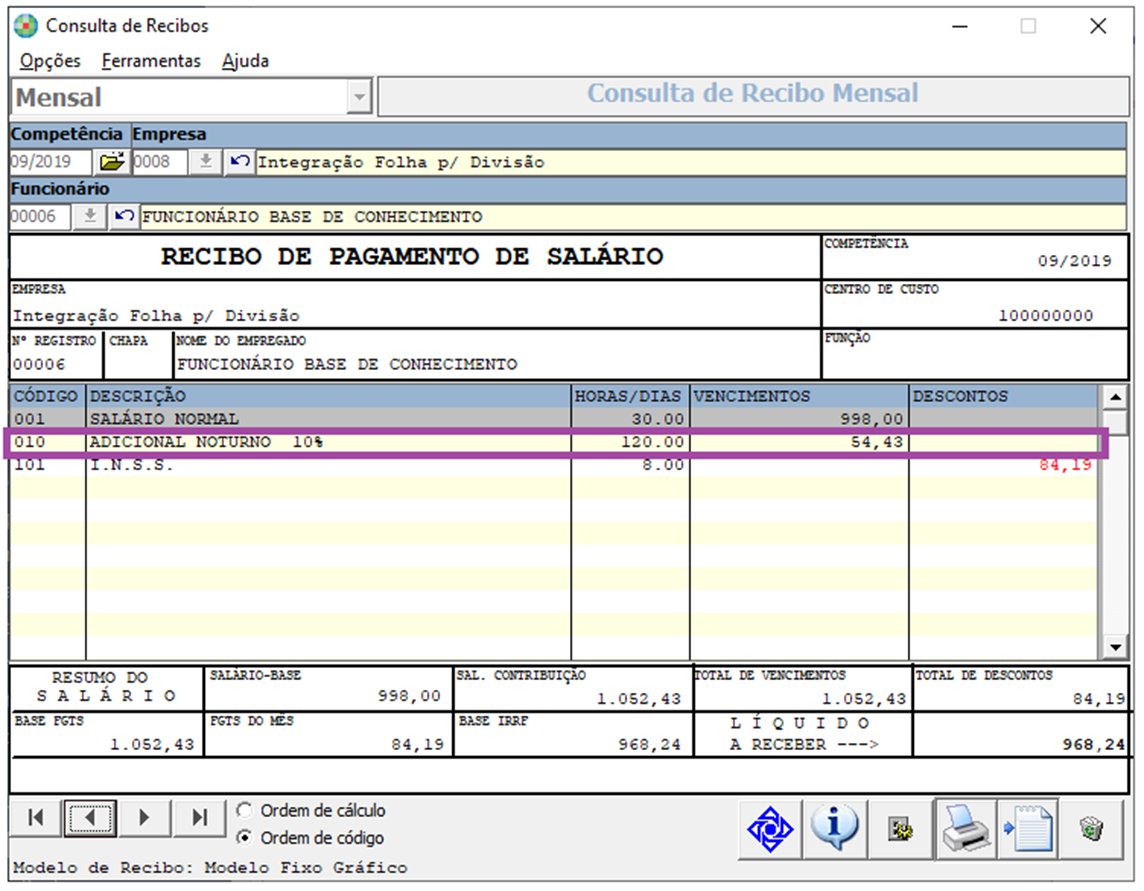This screenshot has height=891, width=1144.
Task: Go to the next receipt record
Action: pos(144,817)
